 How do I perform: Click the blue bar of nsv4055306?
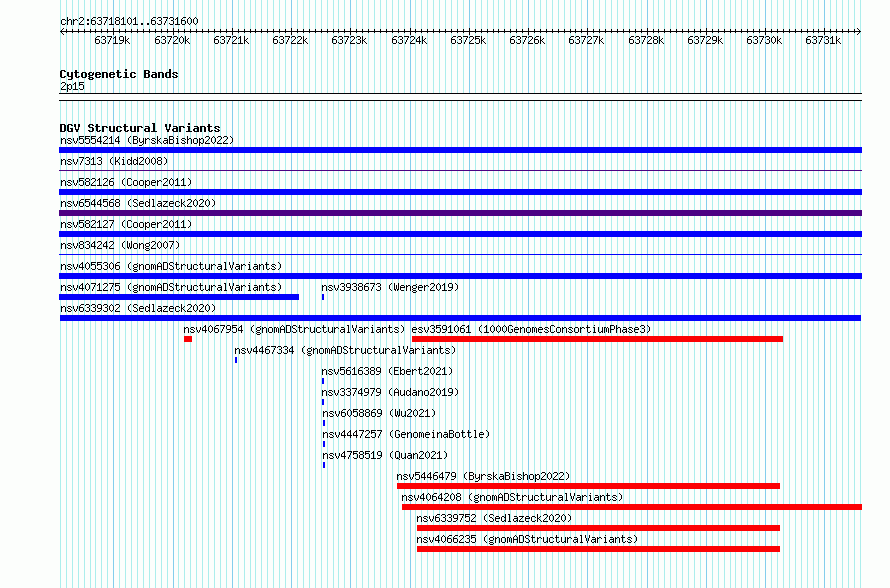click(x=460, y=276)
